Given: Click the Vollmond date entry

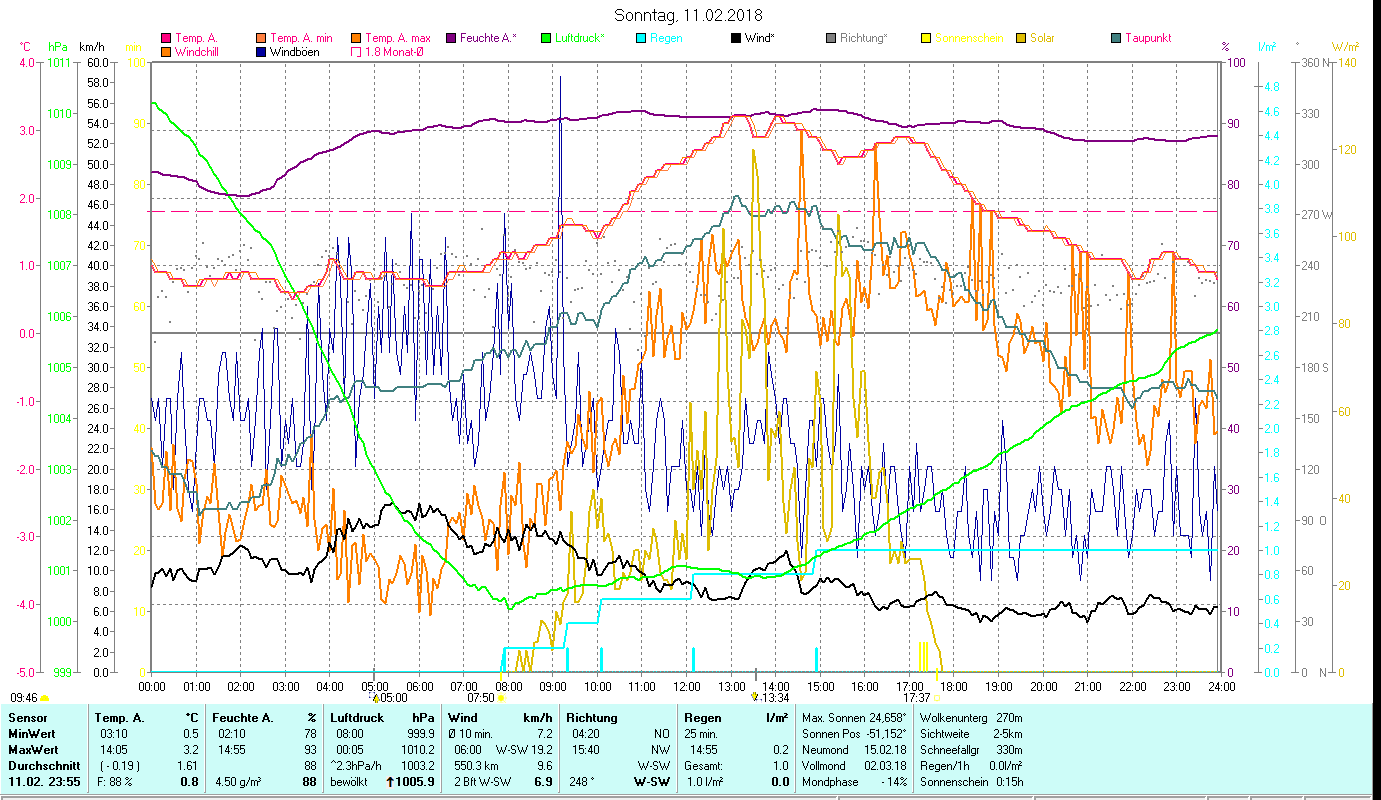Looking at the screenshot, I should [x=853, y=766].
